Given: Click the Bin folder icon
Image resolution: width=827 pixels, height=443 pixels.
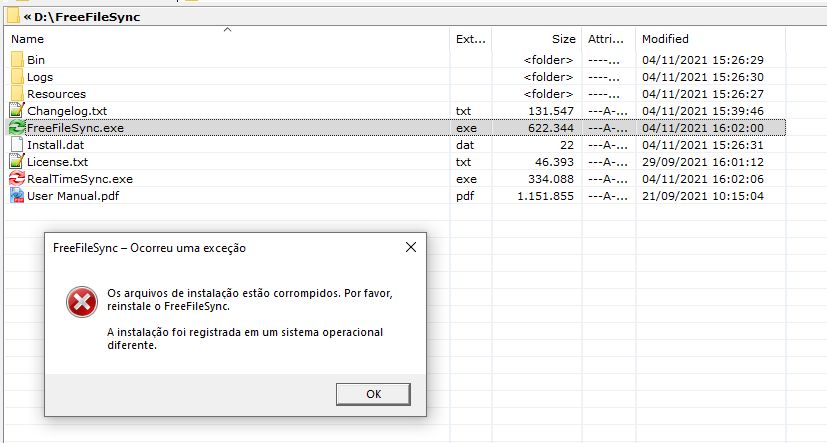Looking at the screenshot, I should (17, 60).
